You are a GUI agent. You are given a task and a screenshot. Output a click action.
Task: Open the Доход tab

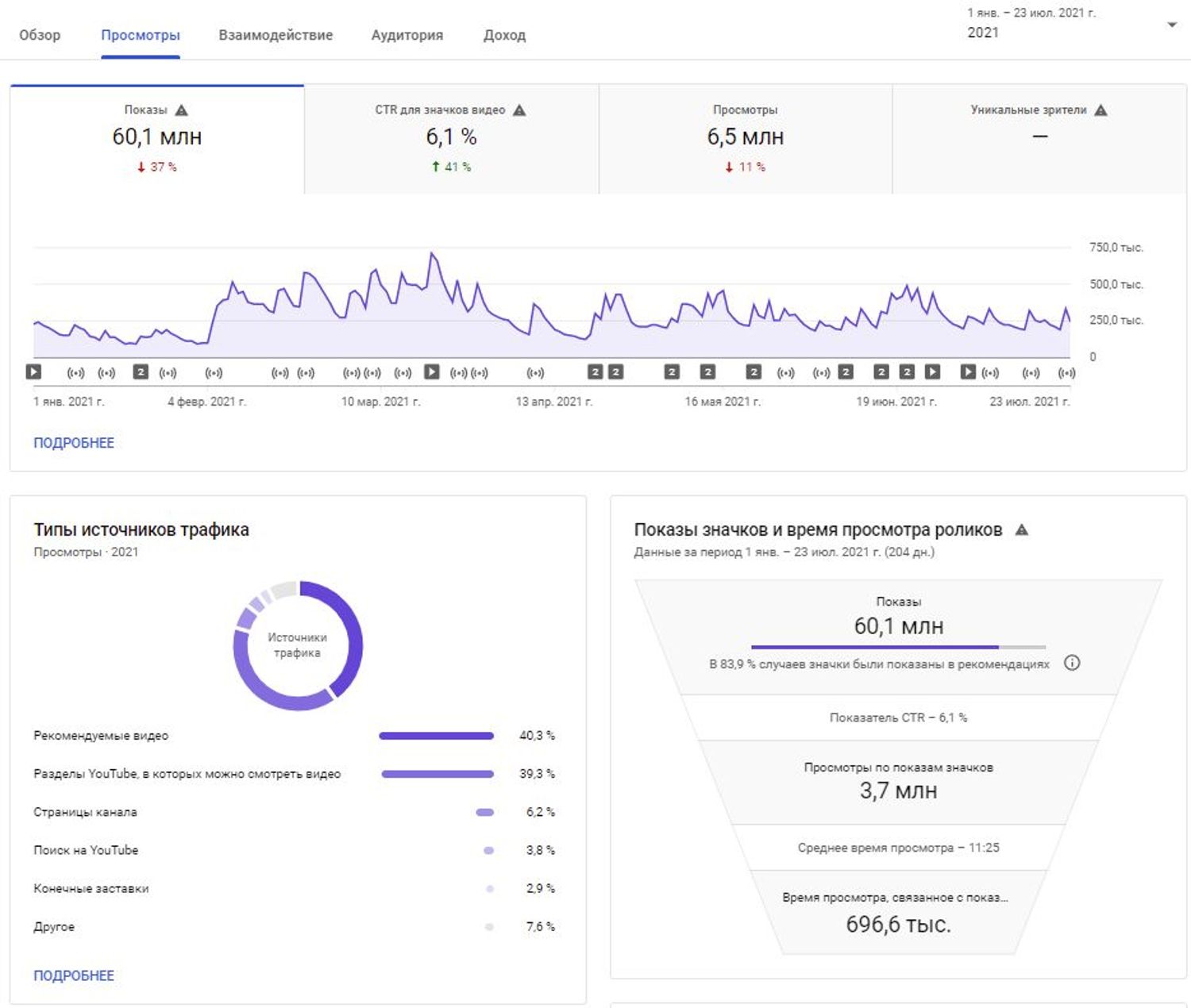tap(505, 35)
